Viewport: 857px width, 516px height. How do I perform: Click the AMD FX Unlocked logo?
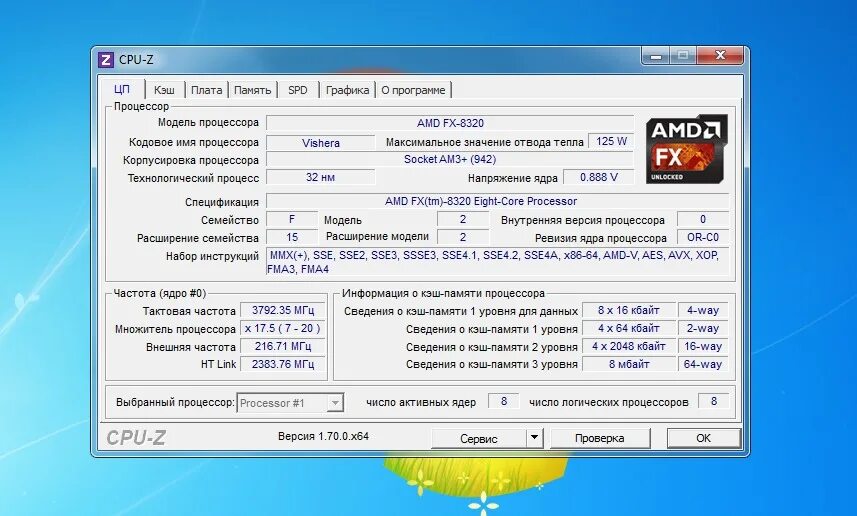point(687,149)
